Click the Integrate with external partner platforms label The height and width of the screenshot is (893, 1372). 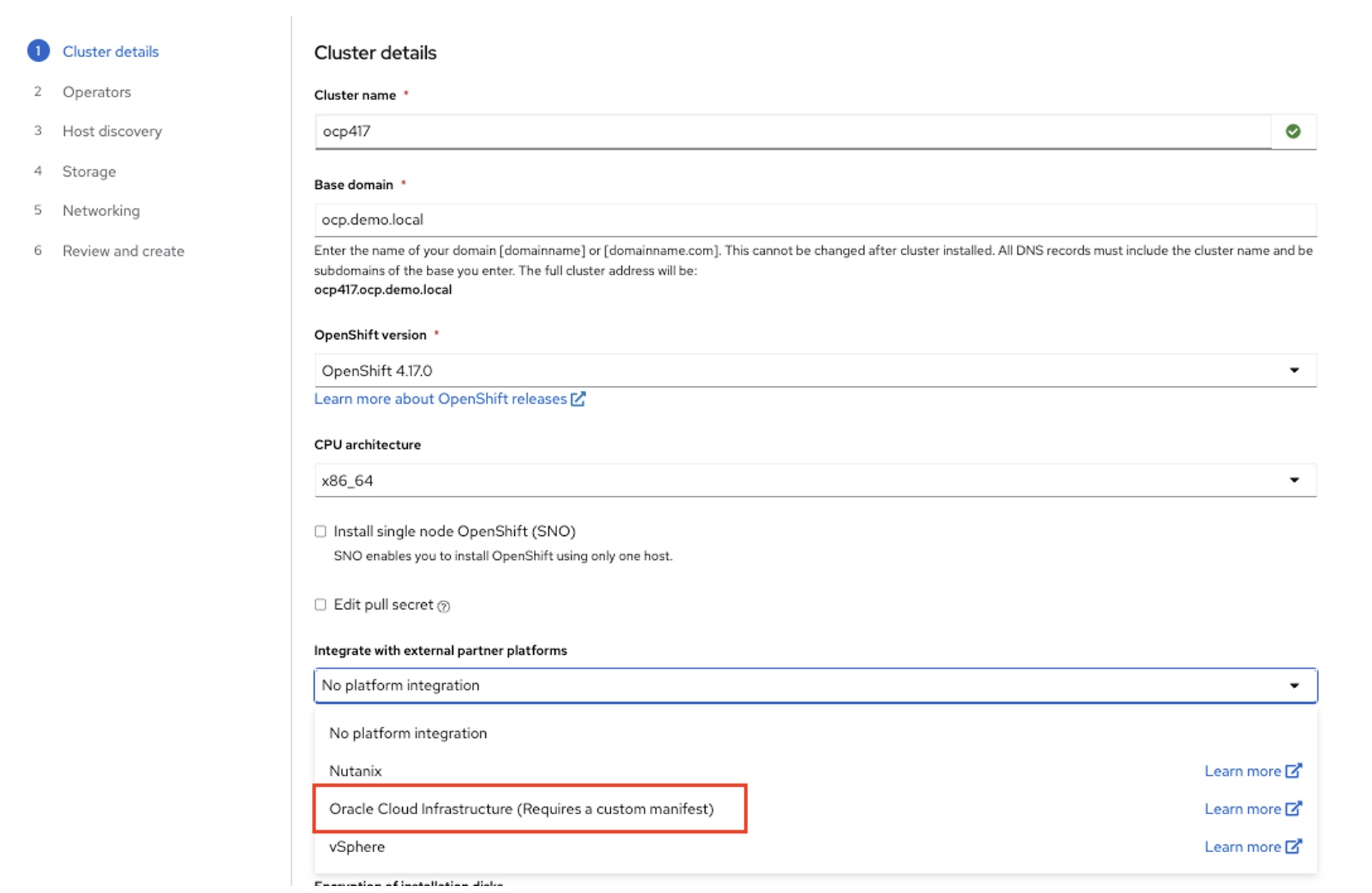pyautogui.click(x=440, y=651)
